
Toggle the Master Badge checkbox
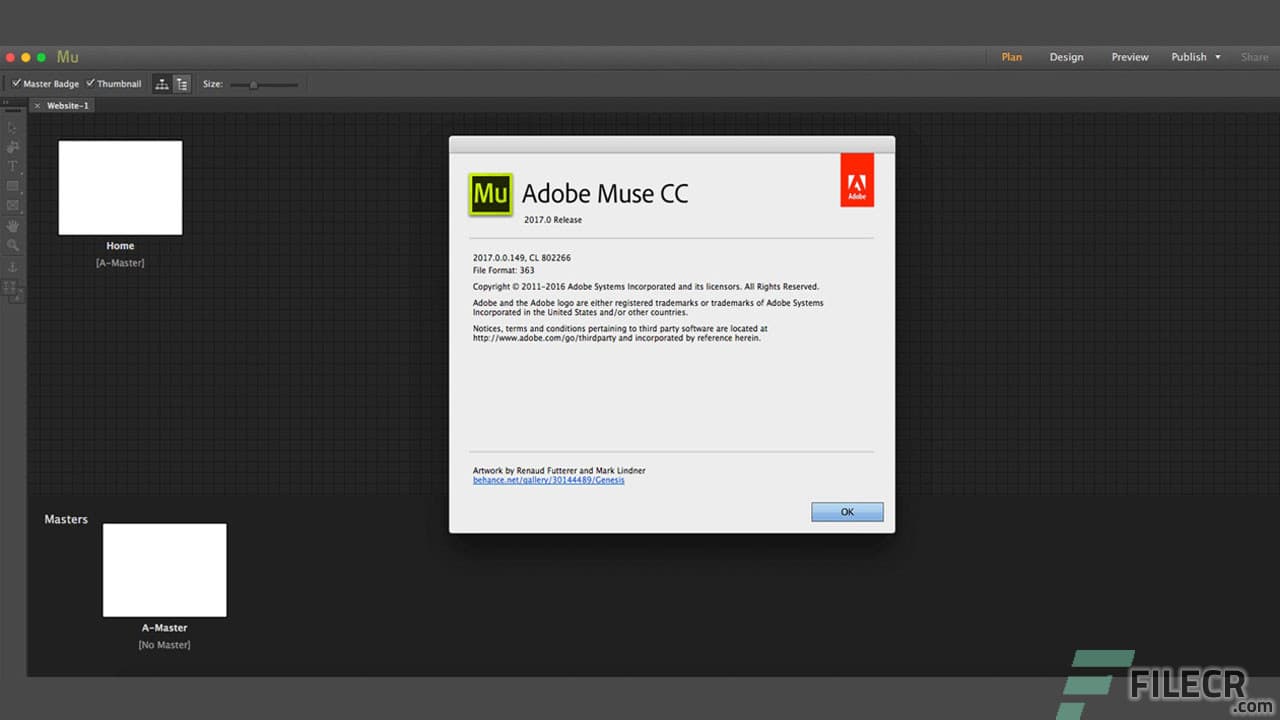tap(16, 83)
